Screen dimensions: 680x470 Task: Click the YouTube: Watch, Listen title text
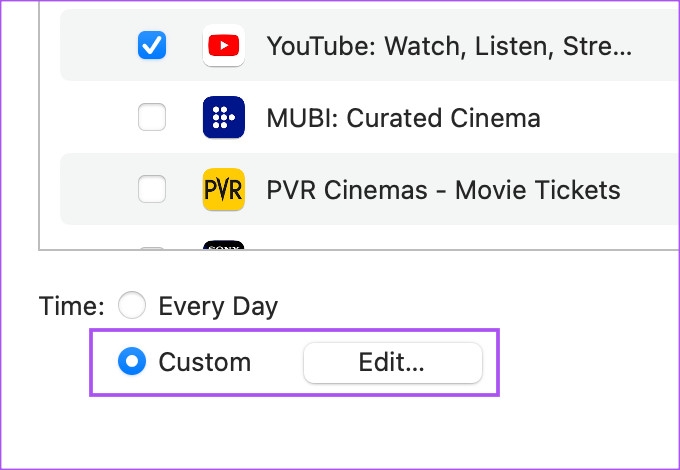click(449, 46)
